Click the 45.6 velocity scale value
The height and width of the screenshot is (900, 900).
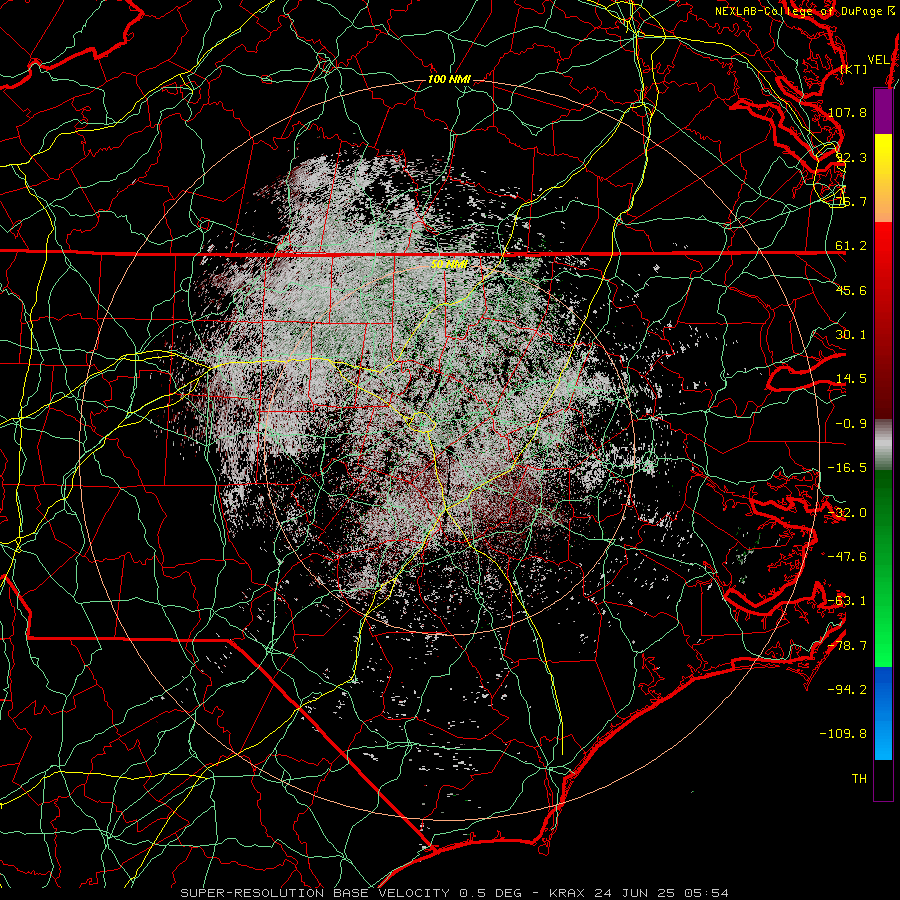pos(851,290)
